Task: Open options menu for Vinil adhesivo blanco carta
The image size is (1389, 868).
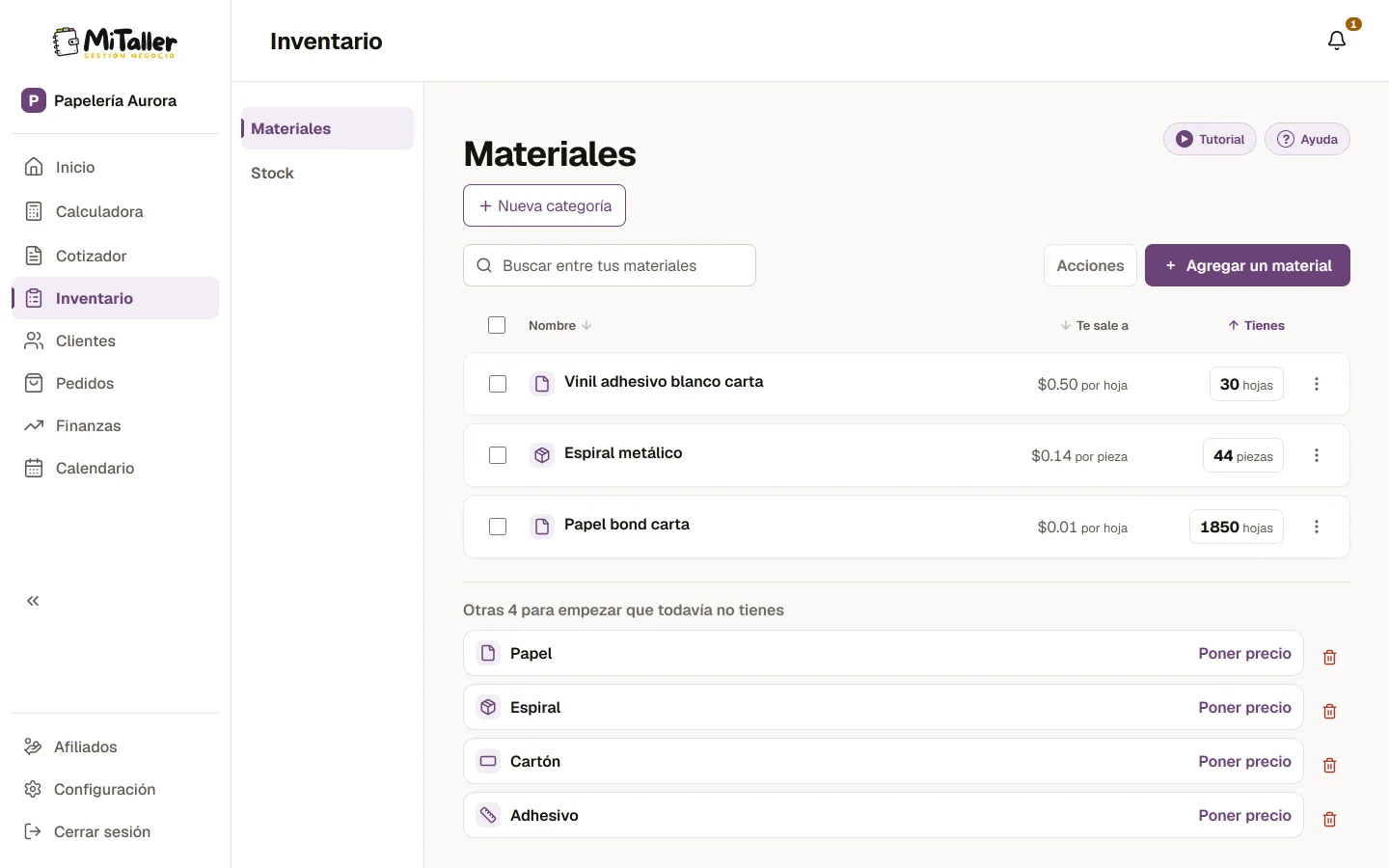Action: [x=1317, y=384]
